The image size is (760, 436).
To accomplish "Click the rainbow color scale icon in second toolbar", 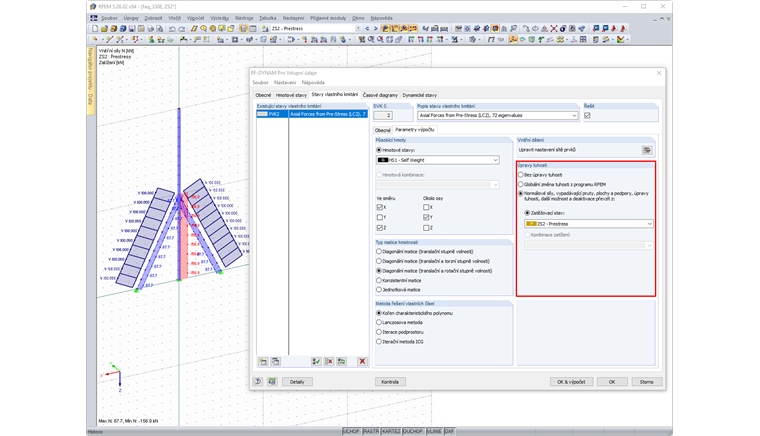I will pyautogui.click(x=621, y=40).
